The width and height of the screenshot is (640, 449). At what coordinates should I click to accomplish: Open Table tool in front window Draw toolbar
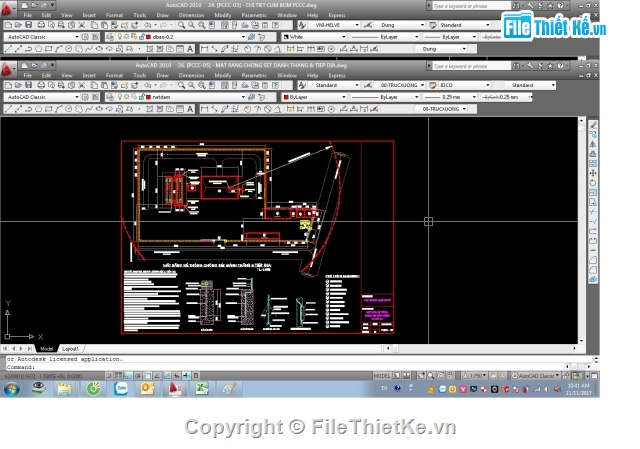tap(180, 109)
